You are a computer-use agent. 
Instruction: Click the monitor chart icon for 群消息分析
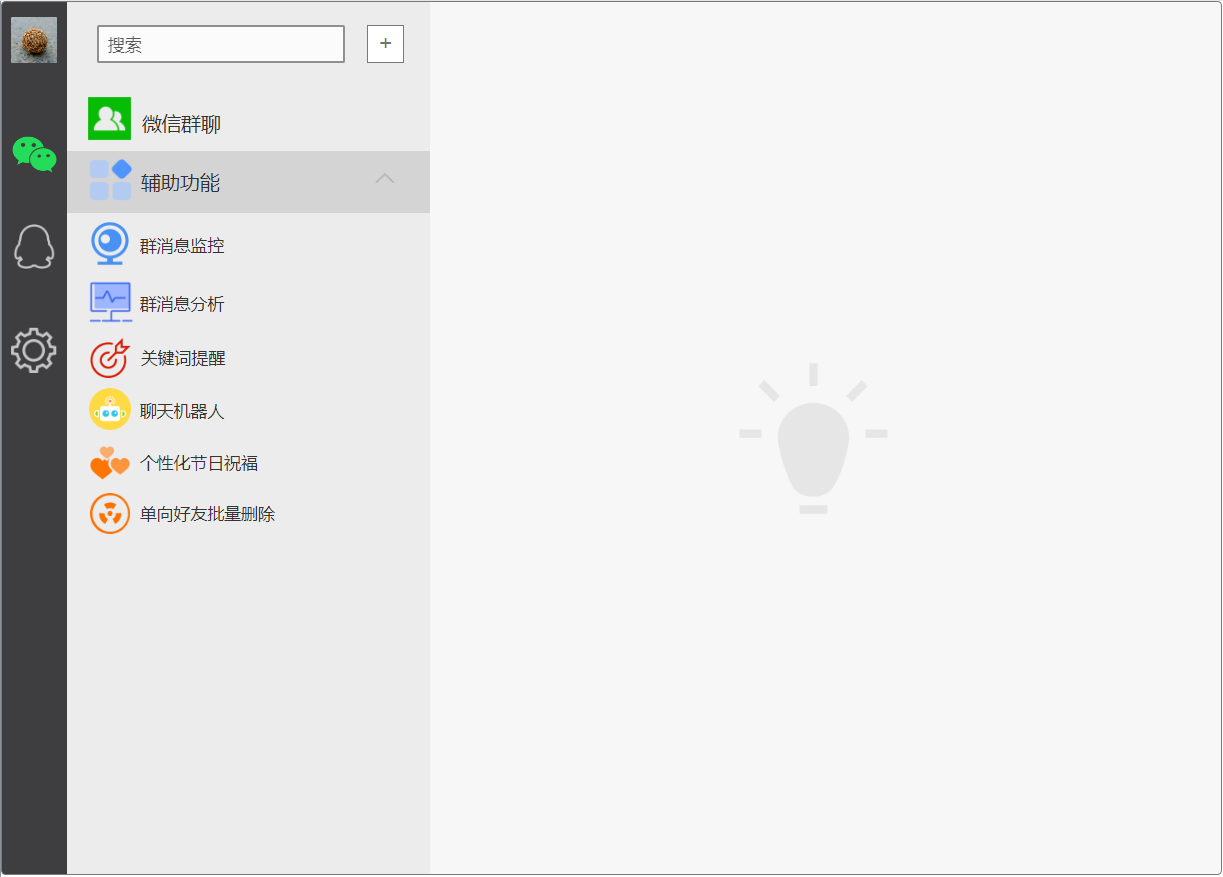coord(110,302)
